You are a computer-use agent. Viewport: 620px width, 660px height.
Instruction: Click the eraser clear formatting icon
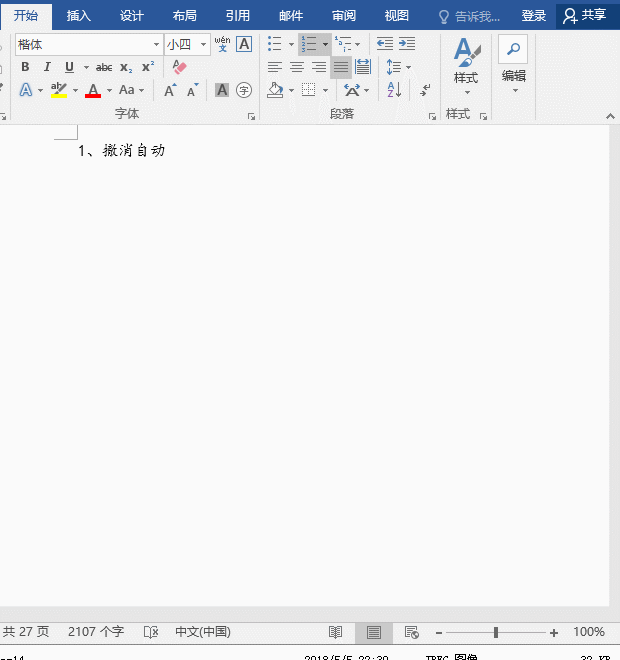pyautogui.click(x=179, y=67)
